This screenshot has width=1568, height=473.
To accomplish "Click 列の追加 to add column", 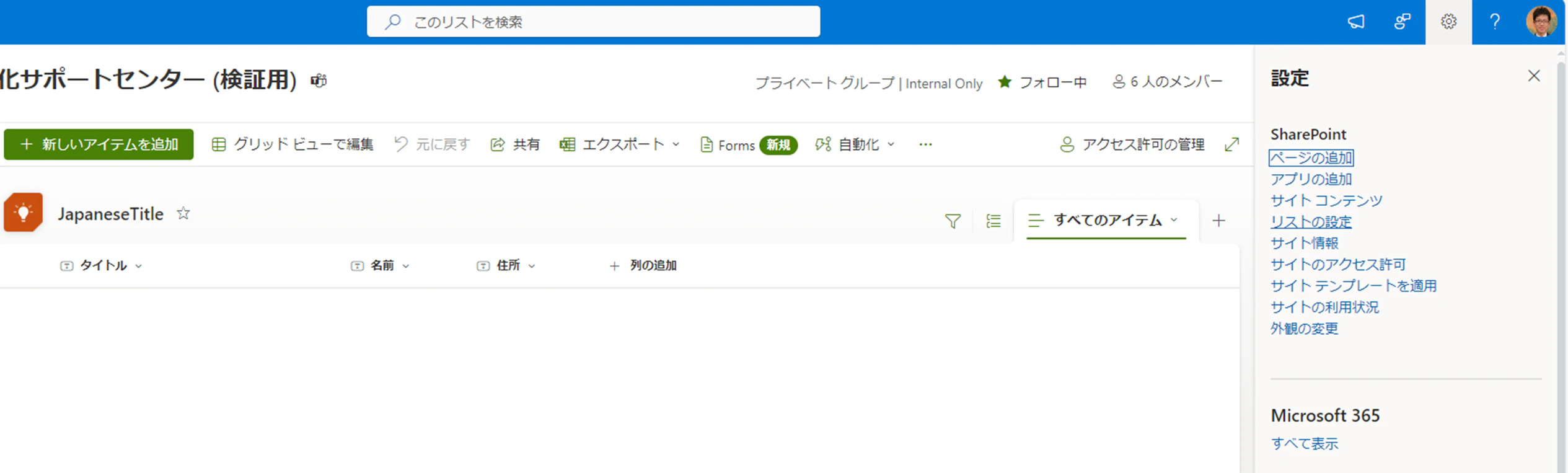I will pyautogui.click(x=643, y=265).
